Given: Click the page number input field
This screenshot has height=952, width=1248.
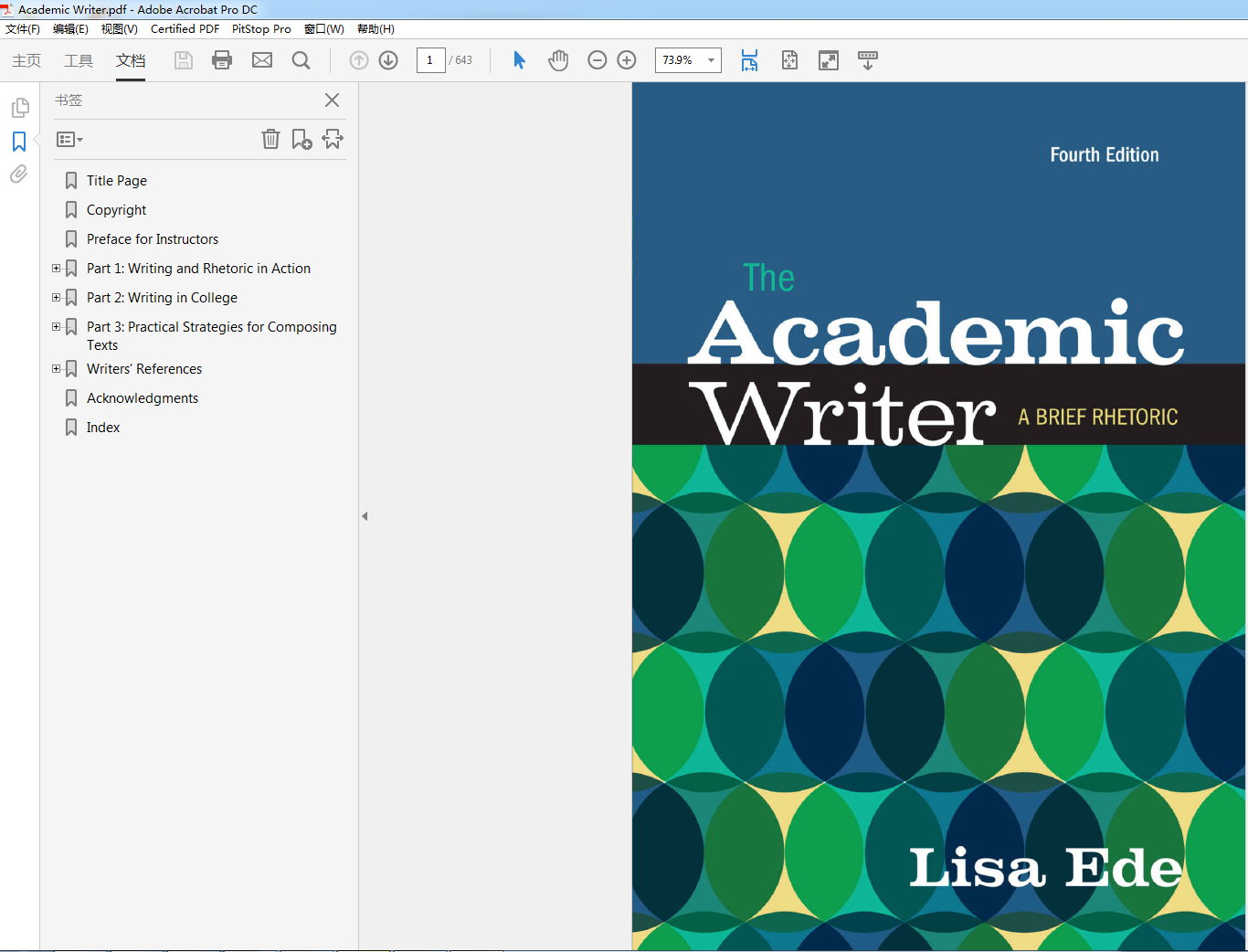Looking at the screenshot, I should [x=430, y=60].
